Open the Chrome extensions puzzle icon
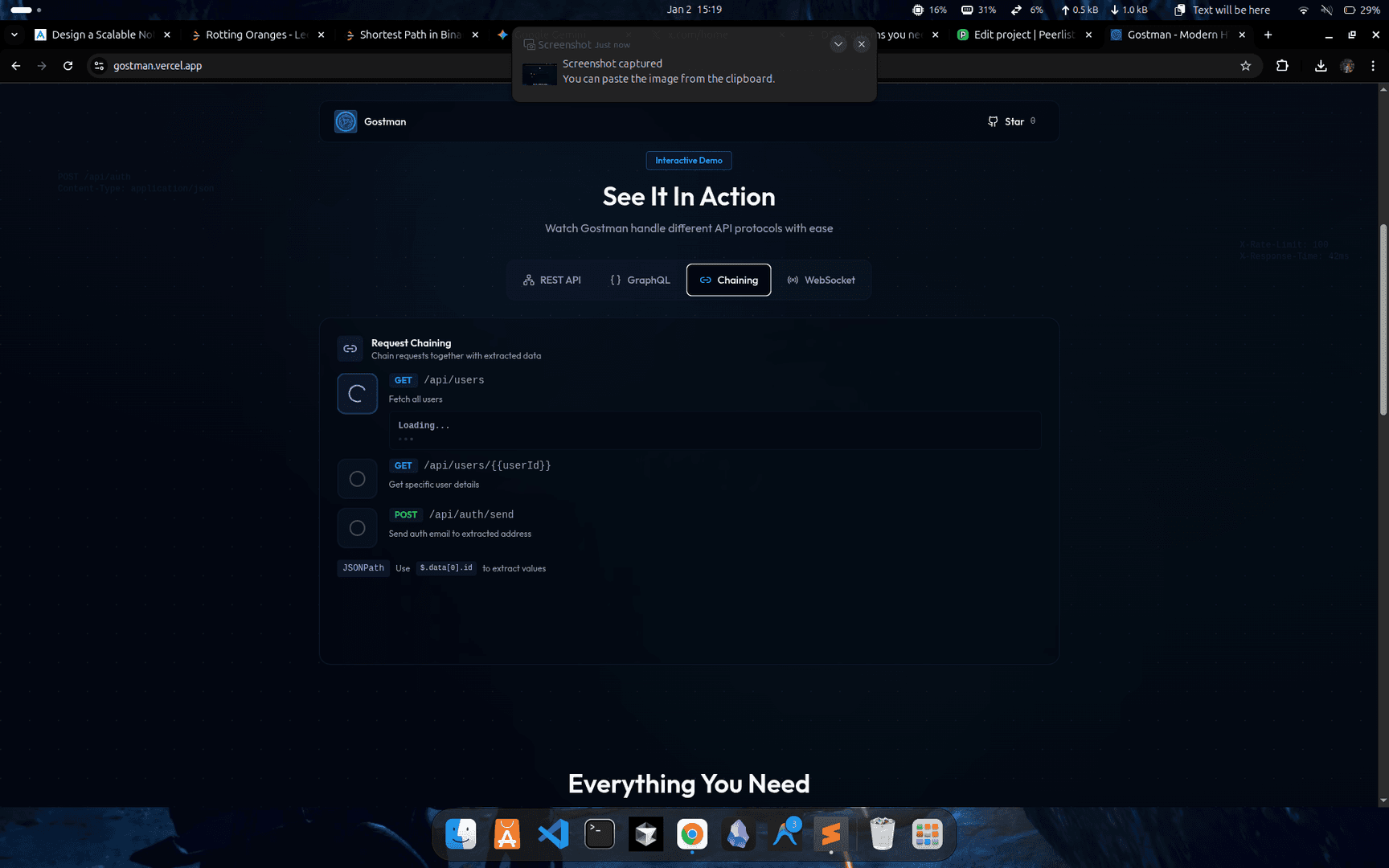Image resolution: width=1389 pixels, height=868 pixels. point(1282,66)
